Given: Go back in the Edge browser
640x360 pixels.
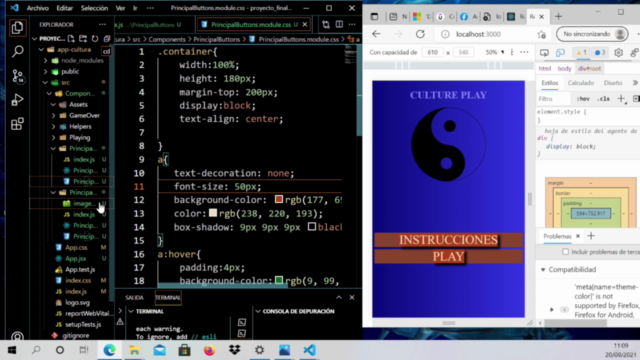Looking at the screenshot, I should pyautogui.click(x=376, y=34).
